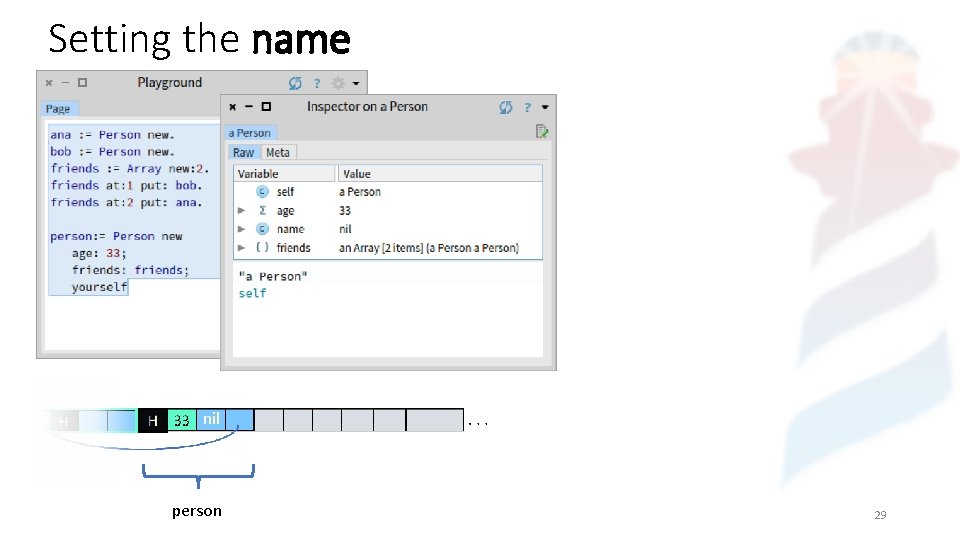Image resolution: width=960 pixels, height=540 pixels.
Task: Open the Playground settings gear
Action: [x=338, y=83]
